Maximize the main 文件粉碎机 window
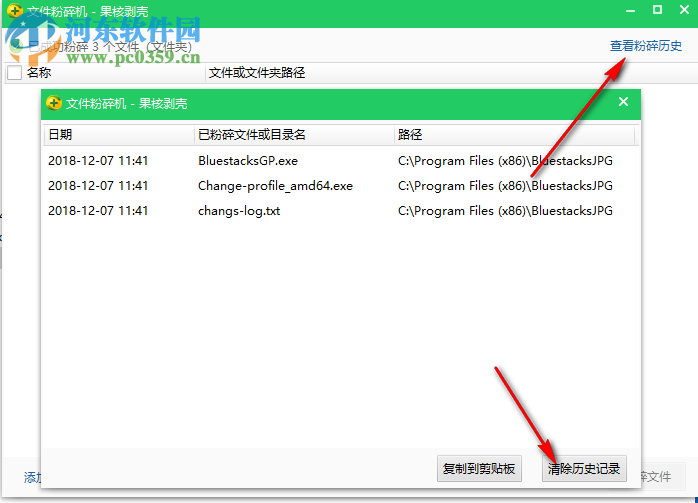Viewport: 698px width, 503px height. [657, 10]
